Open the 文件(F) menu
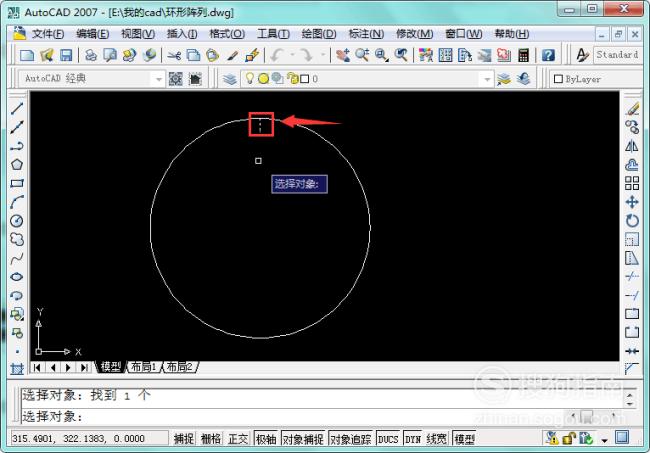 [x=48, y=34]
